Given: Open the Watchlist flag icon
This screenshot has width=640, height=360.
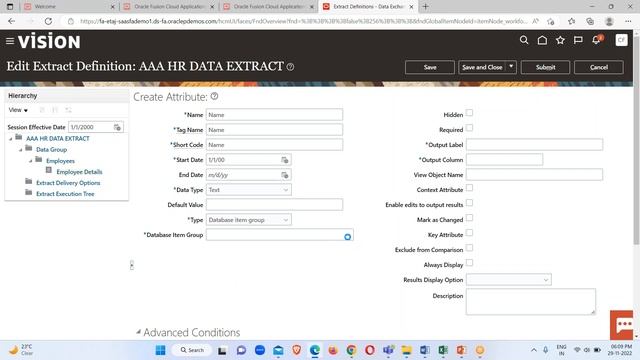Looking at the screenshot, I should tap(578, 40).
